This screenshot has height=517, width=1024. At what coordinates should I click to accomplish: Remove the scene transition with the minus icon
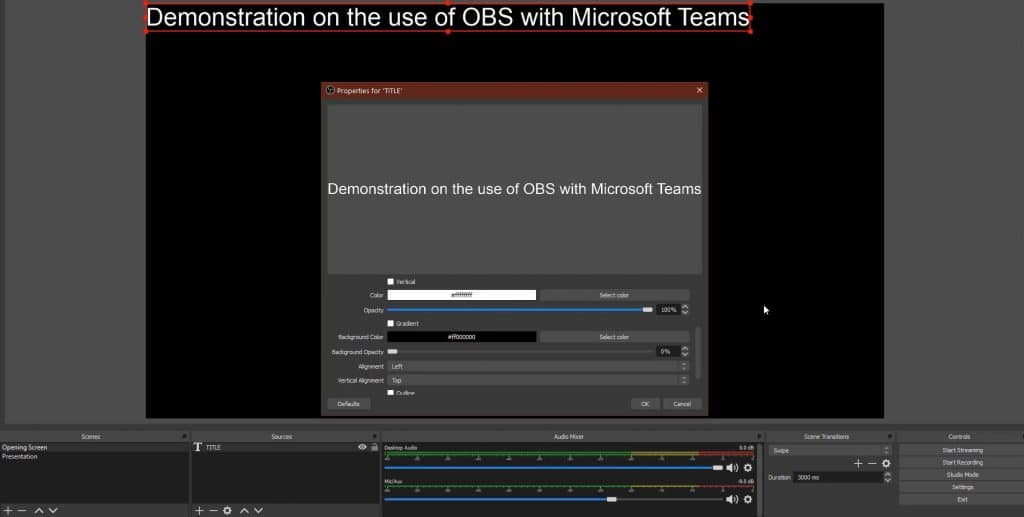[x=872, y=463]
